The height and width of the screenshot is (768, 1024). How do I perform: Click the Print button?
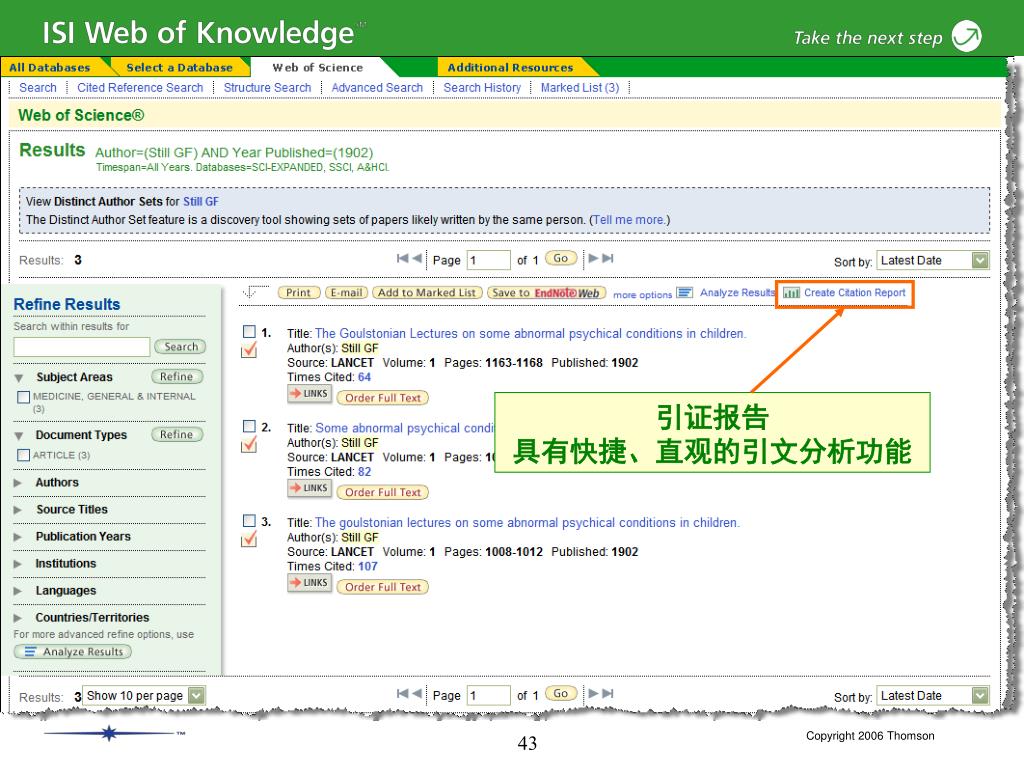point(298,293)
